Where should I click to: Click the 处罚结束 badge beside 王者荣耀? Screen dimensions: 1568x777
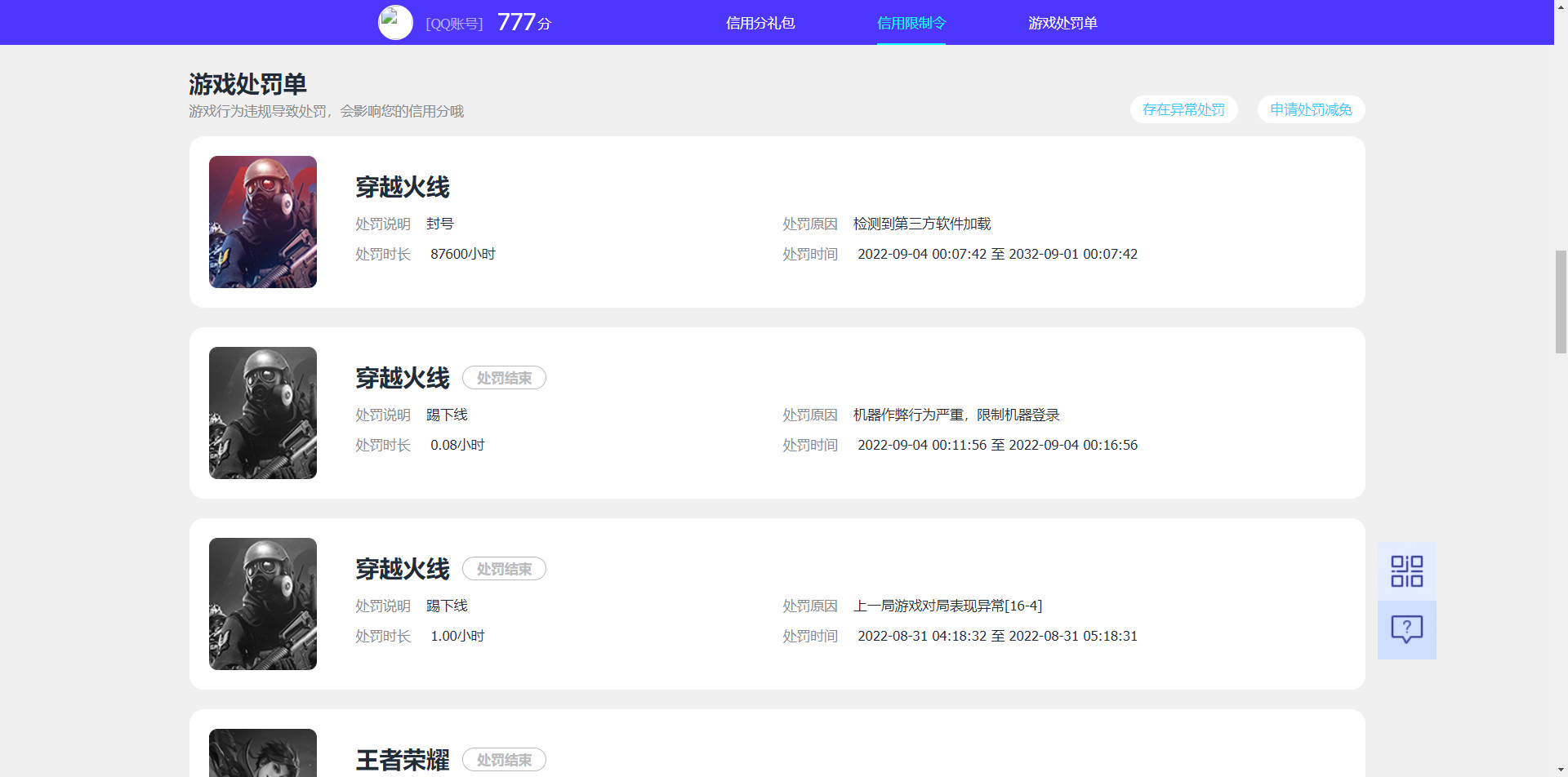504,760
